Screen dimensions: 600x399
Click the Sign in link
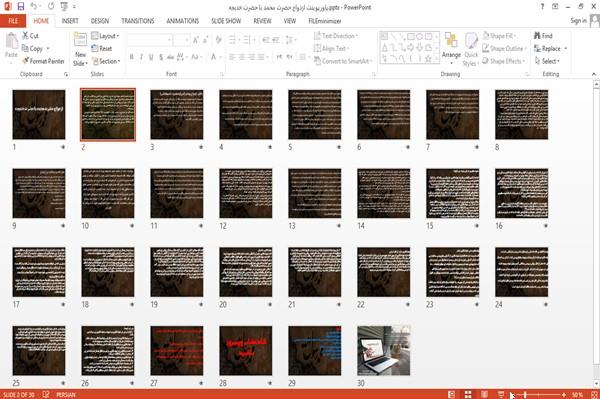pos(578,21)
